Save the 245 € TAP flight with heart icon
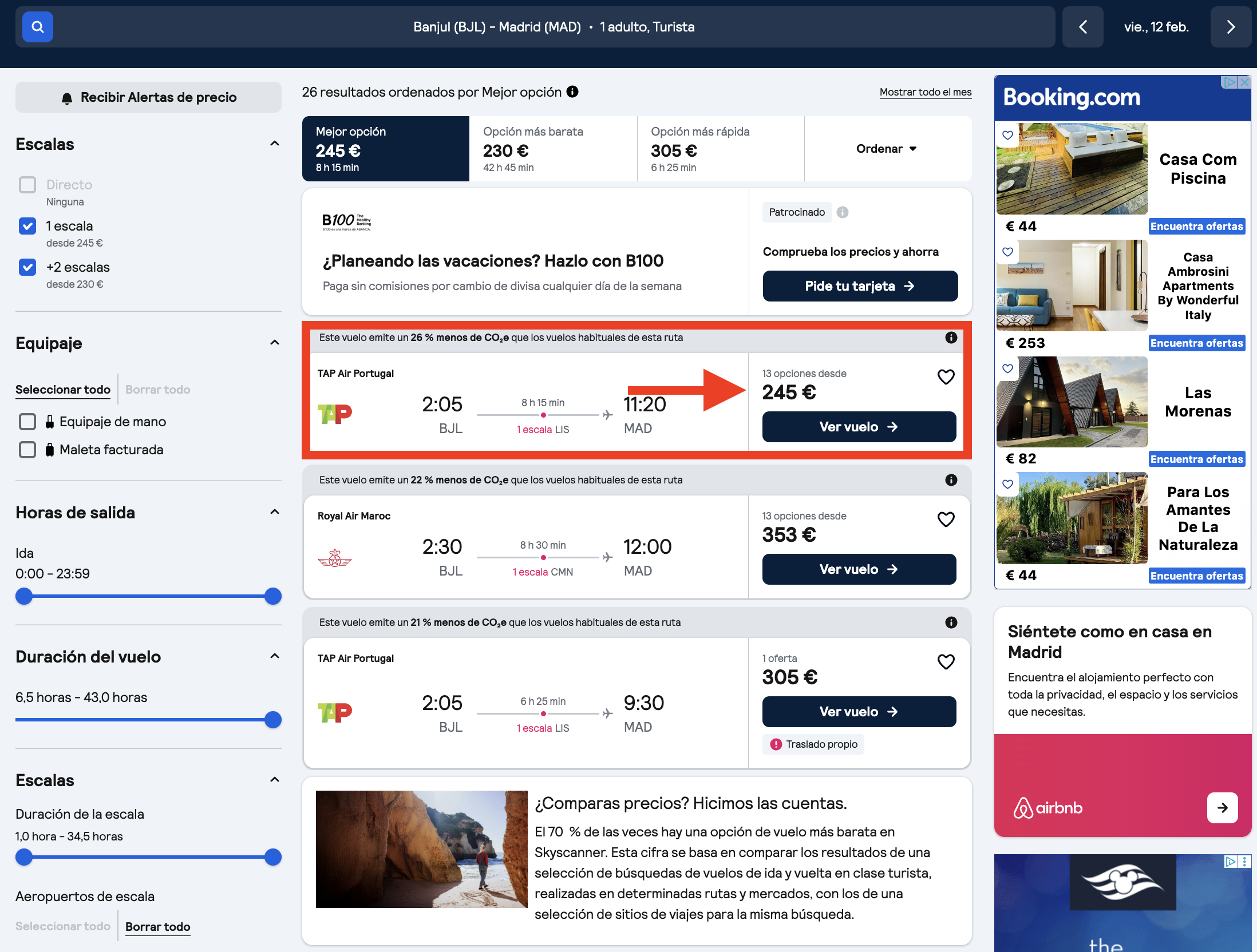The height and width of the screenshot is (952, 1257). (x=946, y=377)
